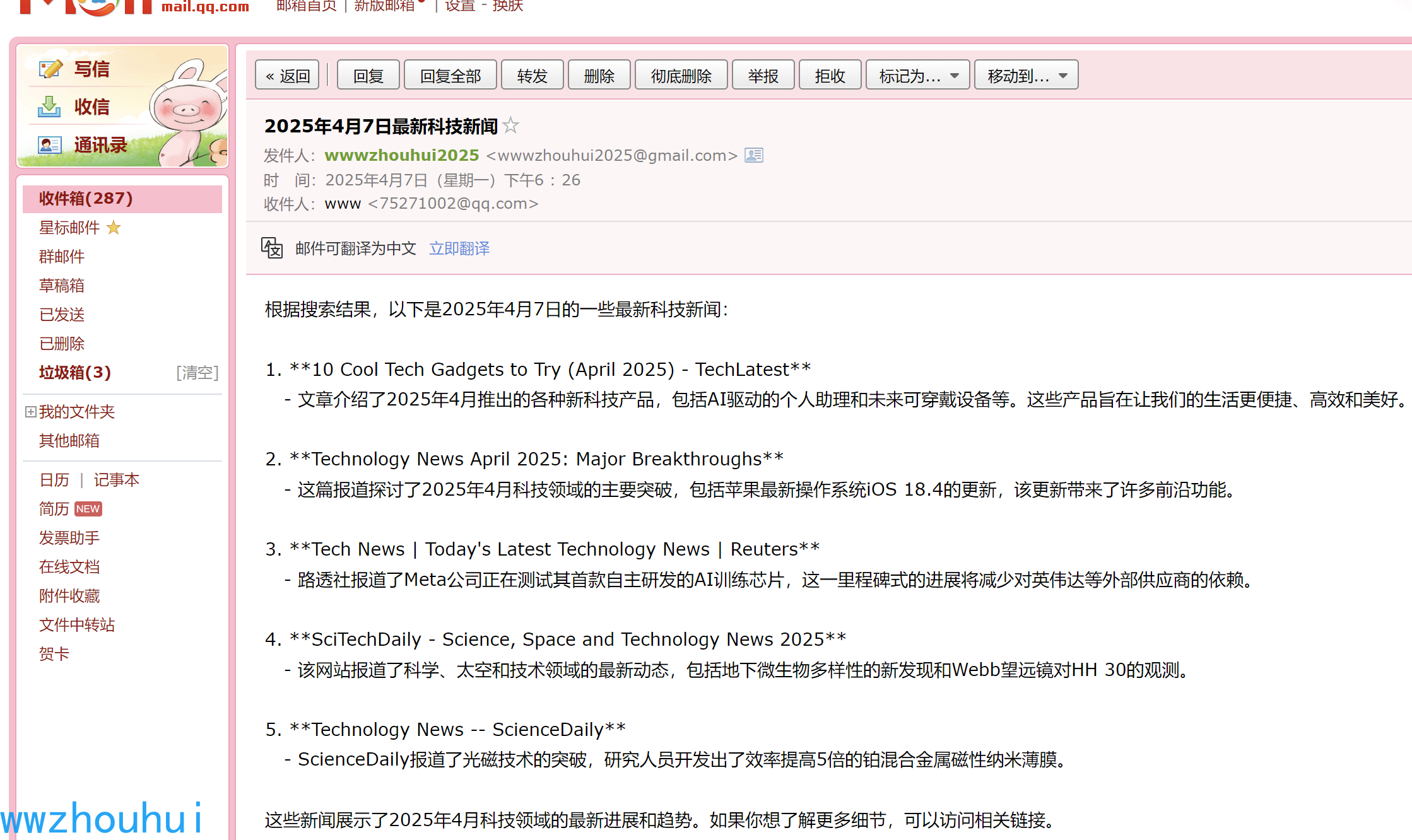Click the NEW badge next to 简历
Image resolution: width=1412 pixels, height=840 pixels.
tap(88, 509)
